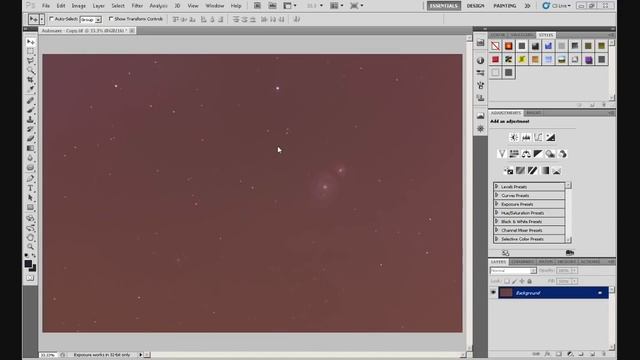Apply the red style swatch

(495, 60)
